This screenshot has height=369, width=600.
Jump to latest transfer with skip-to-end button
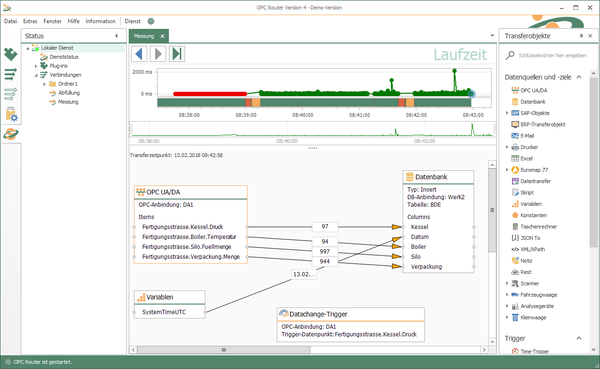click(x=177, y=54)
